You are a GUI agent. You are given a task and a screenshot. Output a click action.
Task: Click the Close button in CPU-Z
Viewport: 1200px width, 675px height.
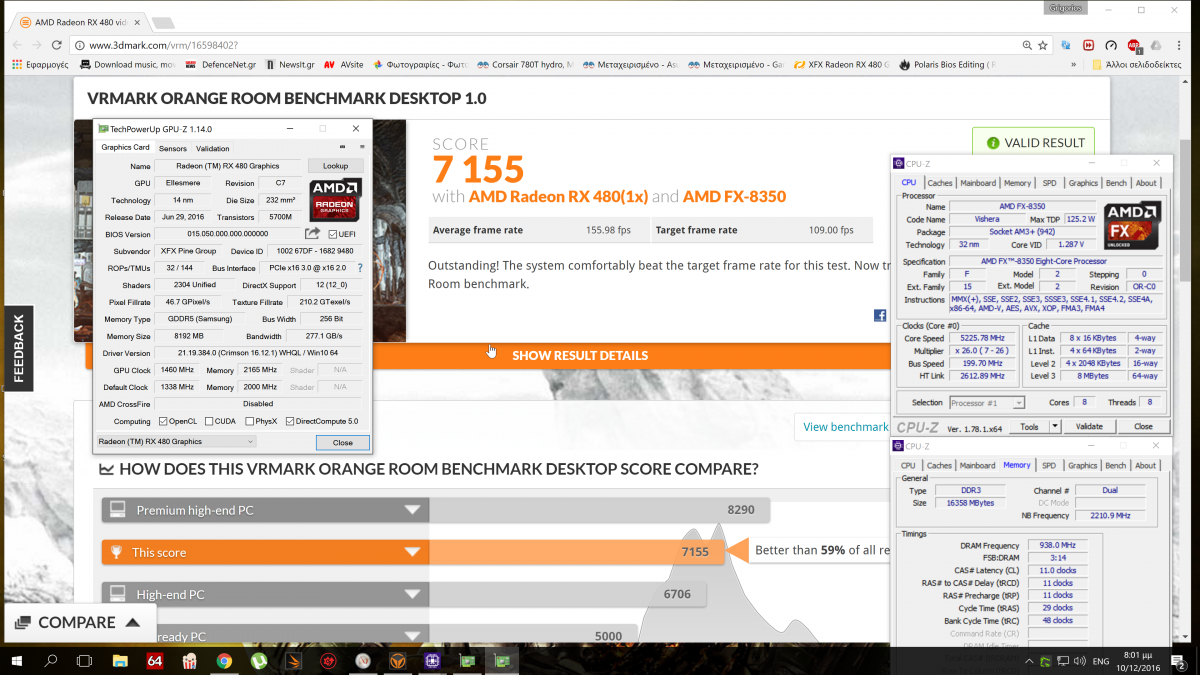click(1143, 426)
